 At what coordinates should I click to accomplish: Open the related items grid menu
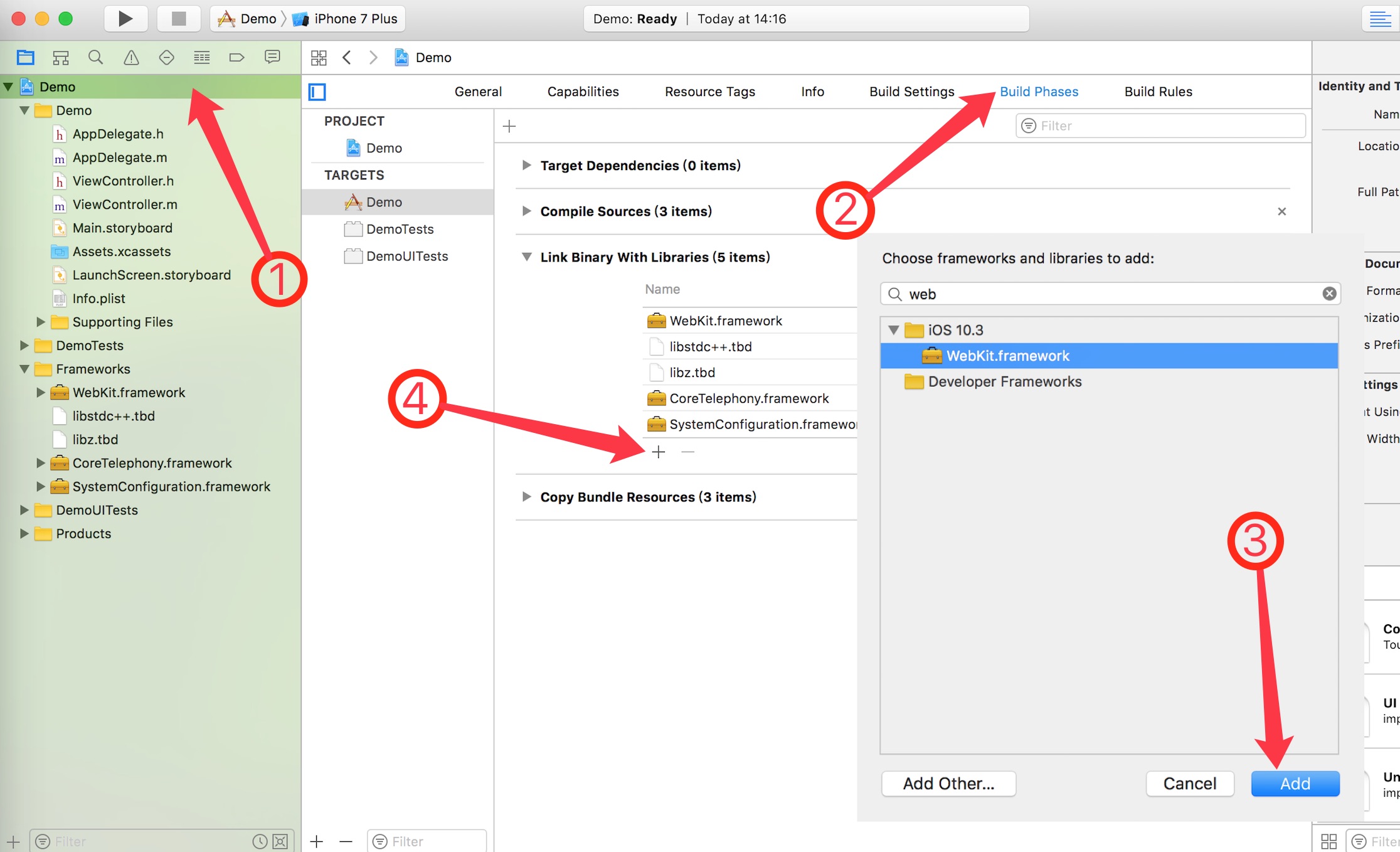(319, 58)
